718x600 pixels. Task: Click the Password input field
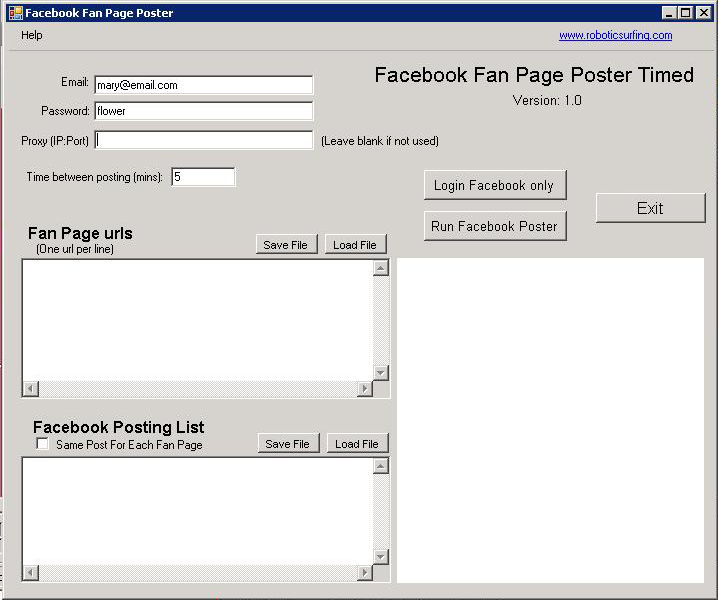click(204, 111)
